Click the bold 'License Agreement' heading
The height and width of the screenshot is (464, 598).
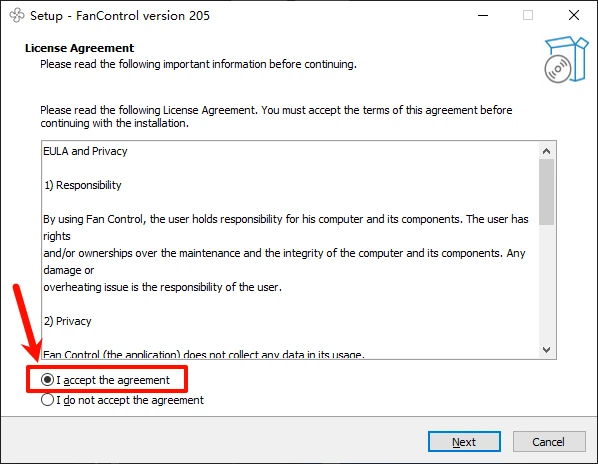point(79,48)
